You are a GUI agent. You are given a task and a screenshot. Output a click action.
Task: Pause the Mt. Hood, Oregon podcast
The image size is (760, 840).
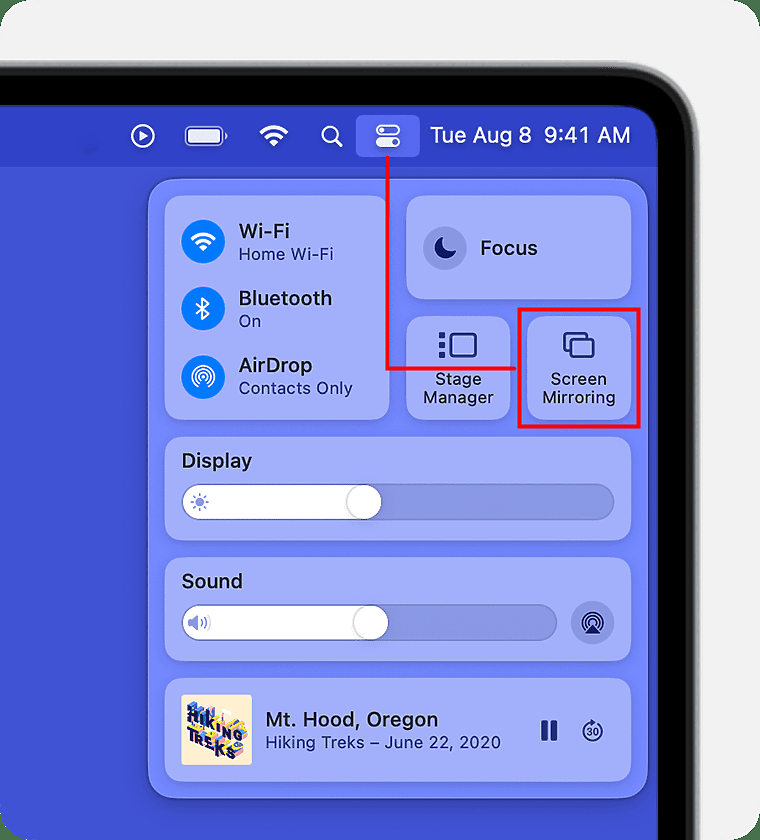point(549,730)
